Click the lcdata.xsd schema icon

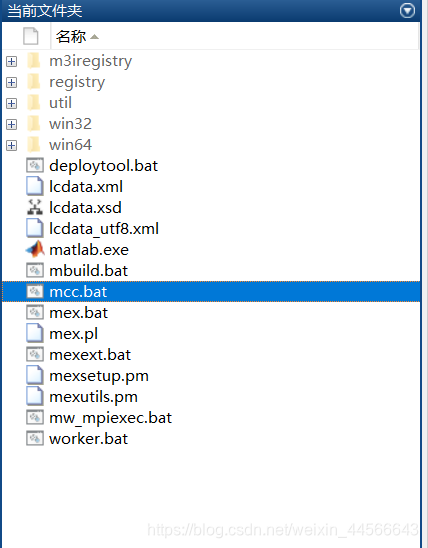(x=35, y=207)
